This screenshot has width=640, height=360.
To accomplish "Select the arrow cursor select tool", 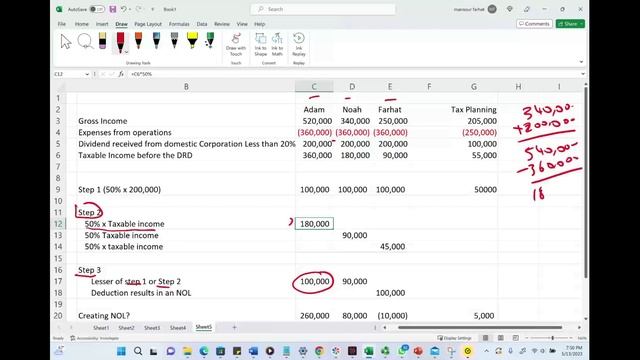I will pyautogui.click(x=66, y=42).
